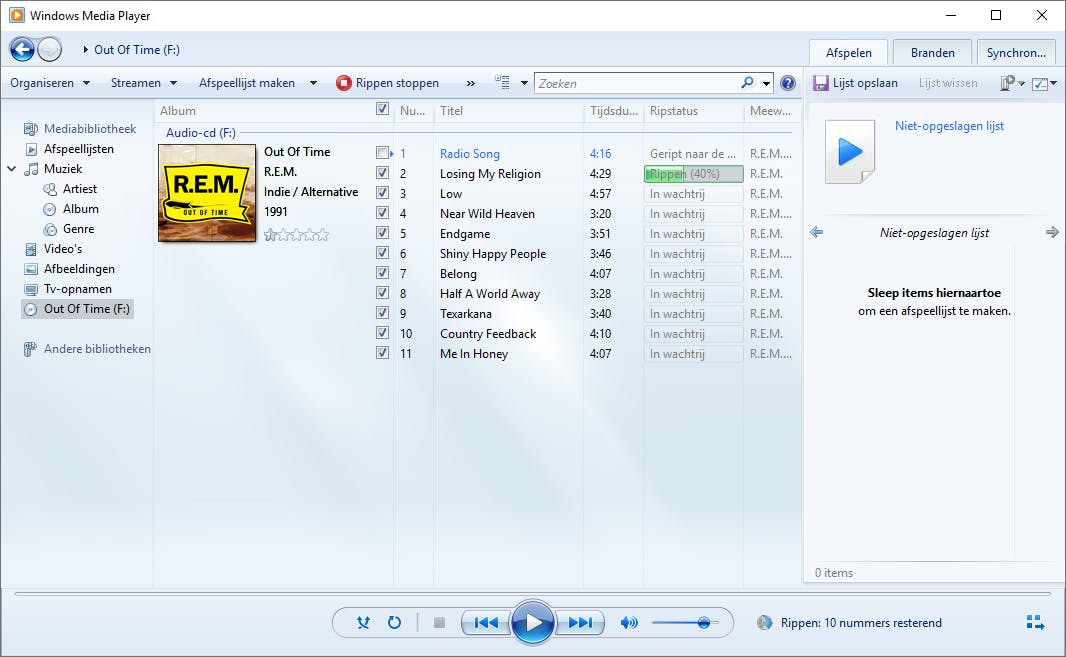Click the Niet-opgeslagen lijst link
The height and width of the screenshot is (657, 1066).
click(x=949, y=126)
